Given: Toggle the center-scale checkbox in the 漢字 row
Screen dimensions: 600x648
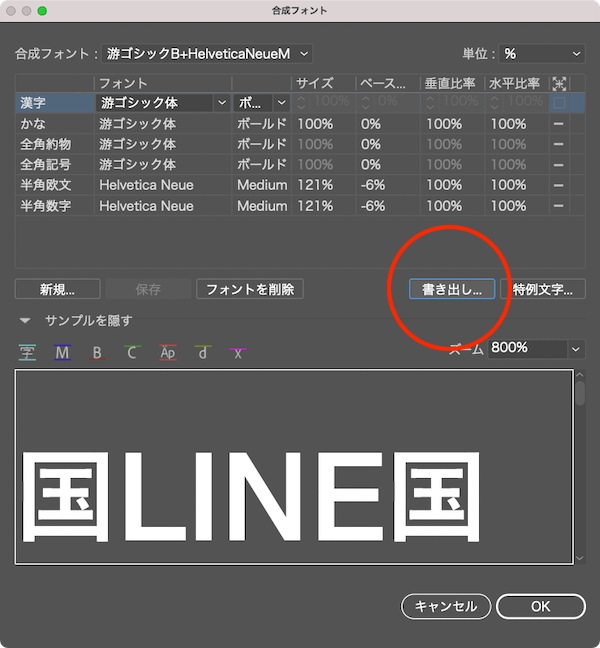Looking at the screenshot, I should (x=559, y=103).
